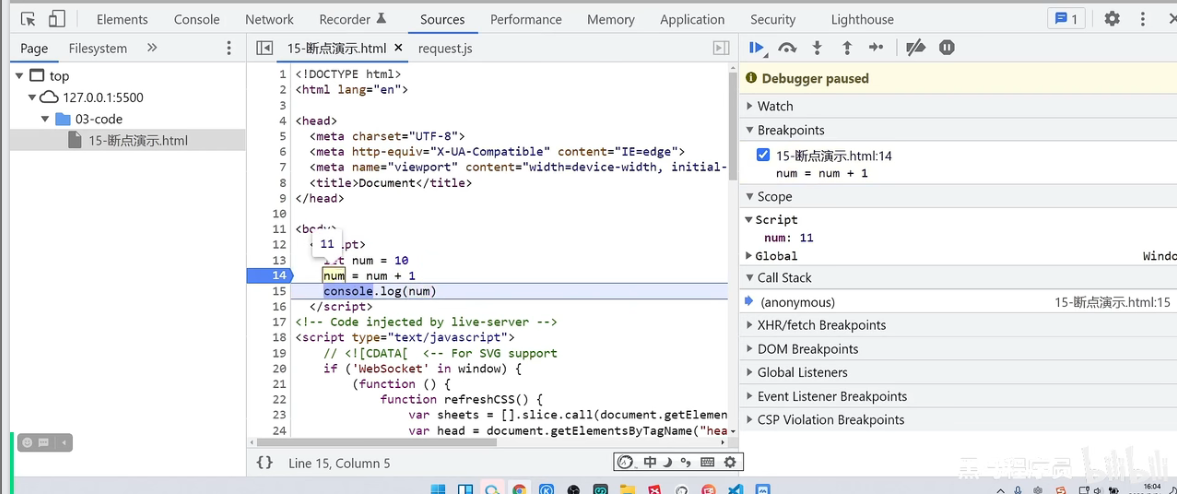Click the num: 11 scope value
Viewport: 1177px width, 494px height.
click(x=788, y=238)
